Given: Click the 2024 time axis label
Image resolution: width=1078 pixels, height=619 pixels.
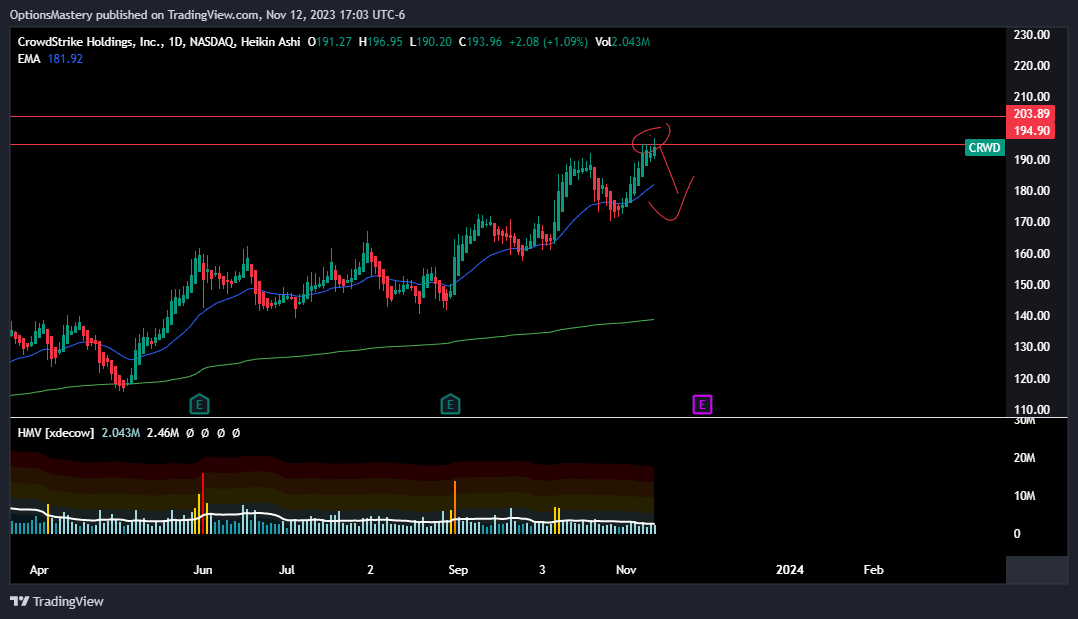Looking at the screenshot, I should coord(789,569).
